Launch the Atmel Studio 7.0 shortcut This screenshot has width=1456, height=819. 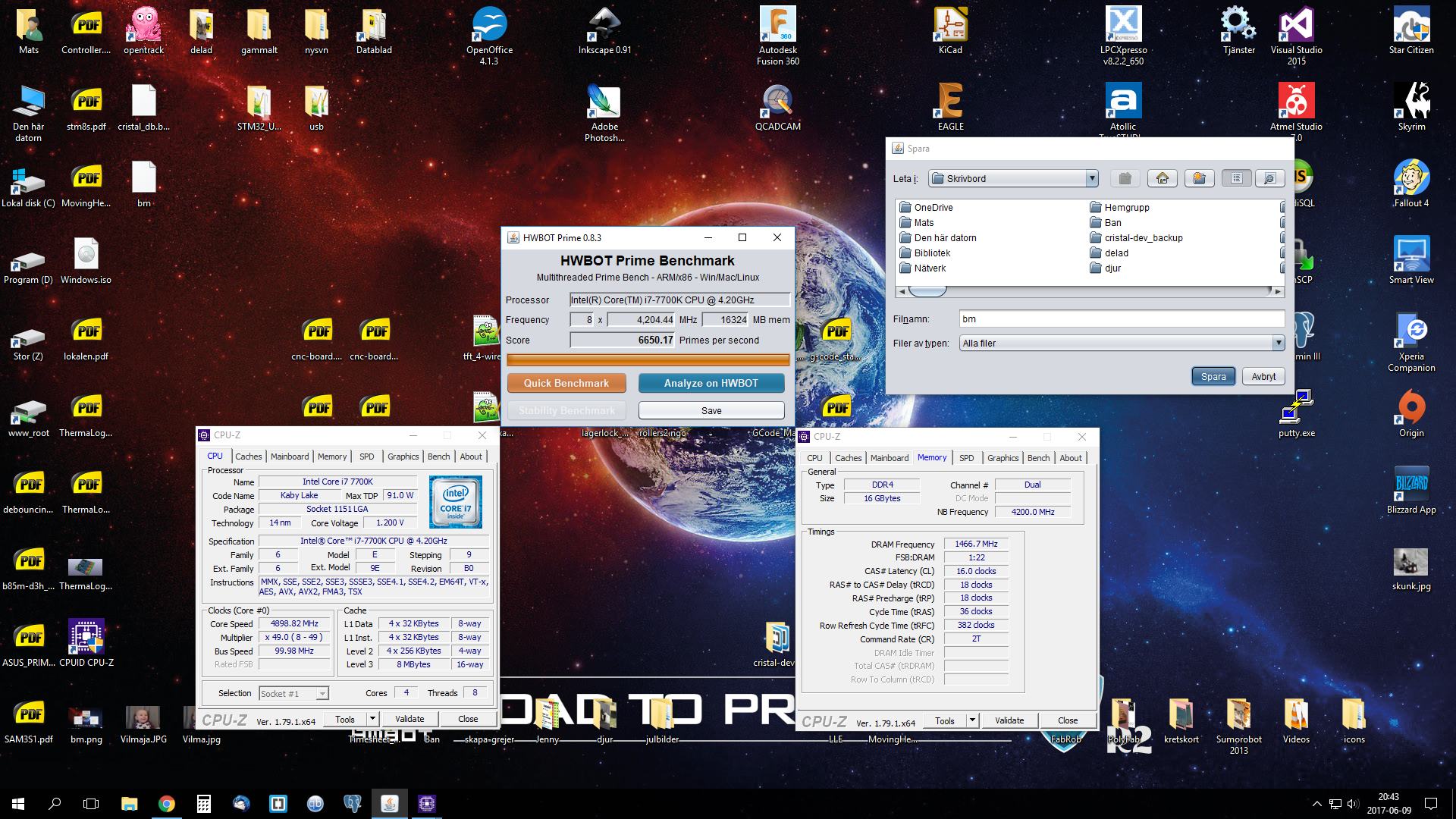pyautogui.click(x=1296, y=112)
